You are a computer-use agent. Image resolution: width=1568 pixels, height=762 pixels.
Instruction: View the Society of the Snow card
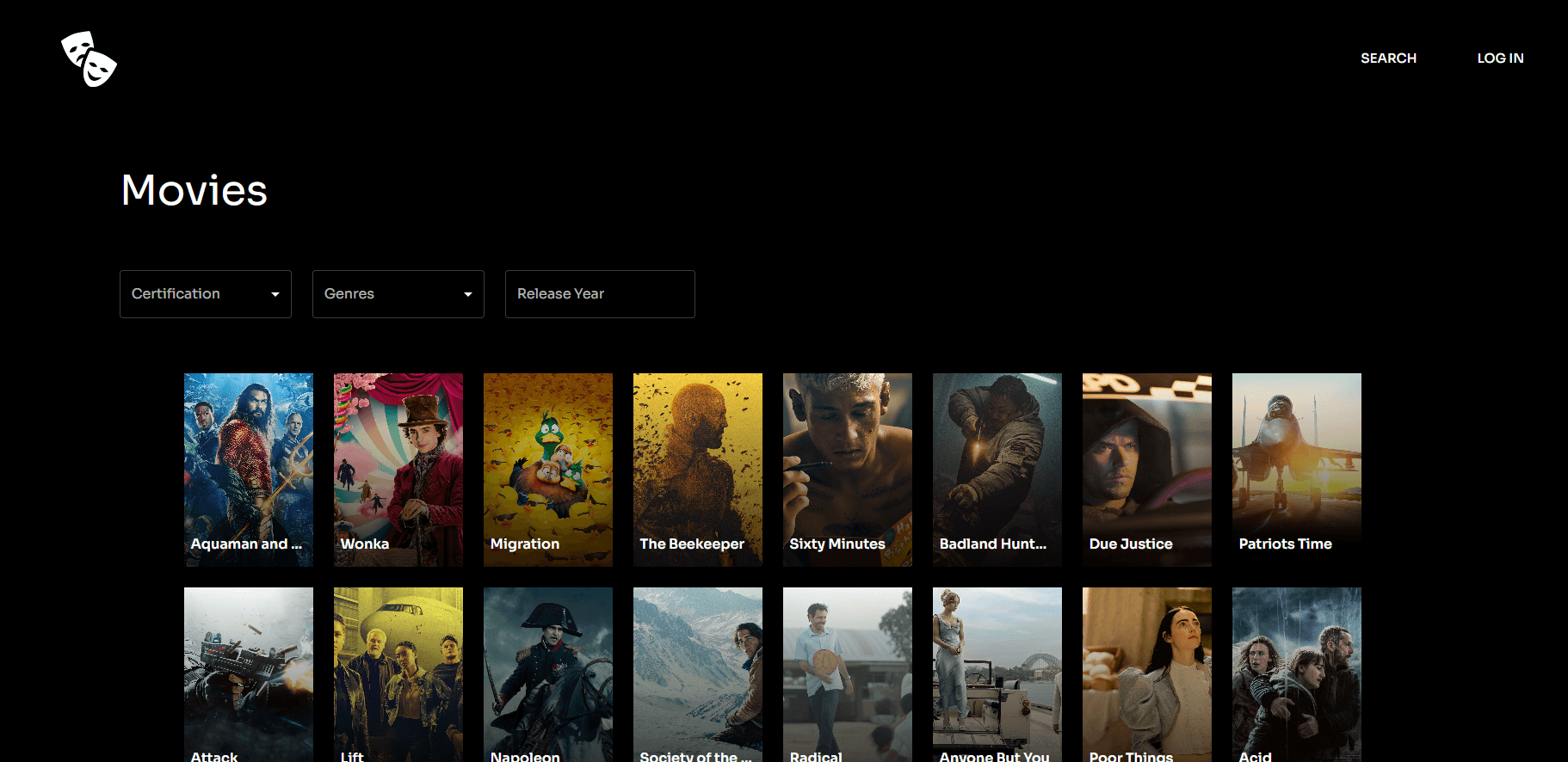(x=698, y=674)
